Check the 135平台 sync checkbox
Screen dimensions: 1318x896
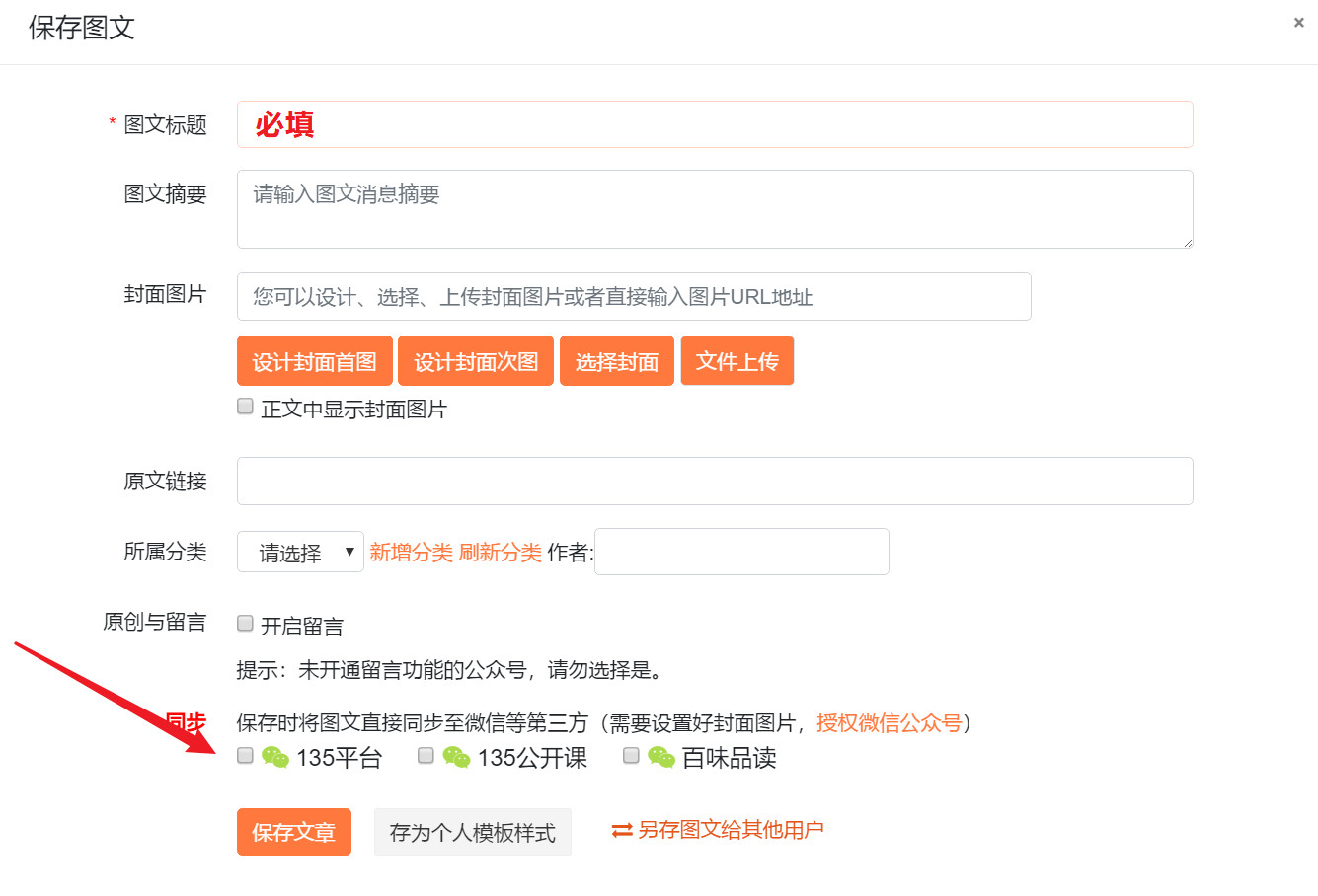click(x=244, y=756)
